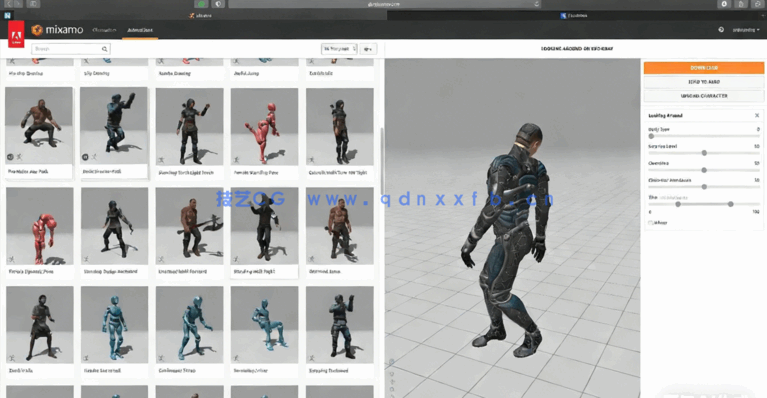
Task: Select the blue-suited fighter raised arms thumbnail
Action: click(114, 126)
